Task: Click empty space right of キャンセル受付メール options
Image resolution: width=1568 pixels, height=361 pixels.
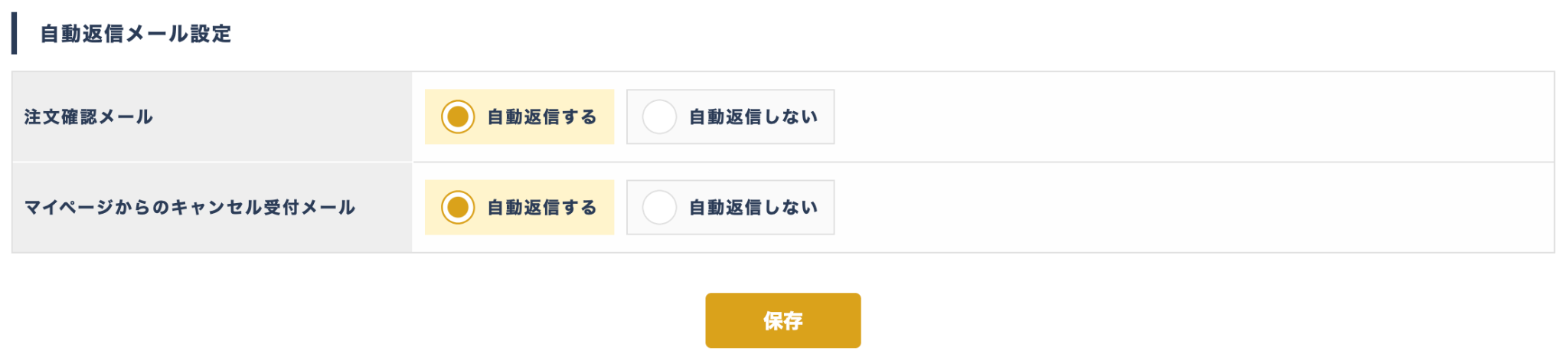Action: [x=1187, y=208]
